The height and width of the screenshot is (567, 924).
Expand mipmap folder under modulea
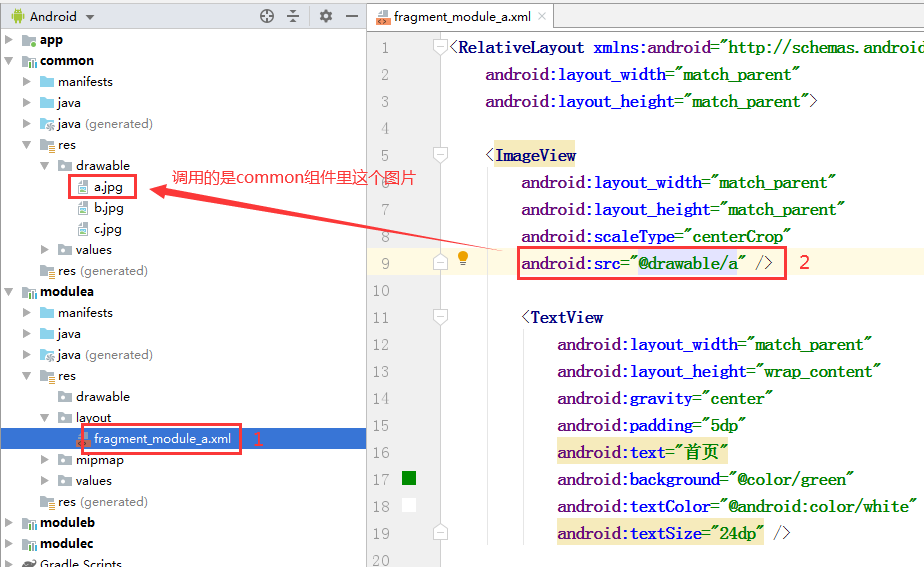pyautogui.click(x=44, y=460)
